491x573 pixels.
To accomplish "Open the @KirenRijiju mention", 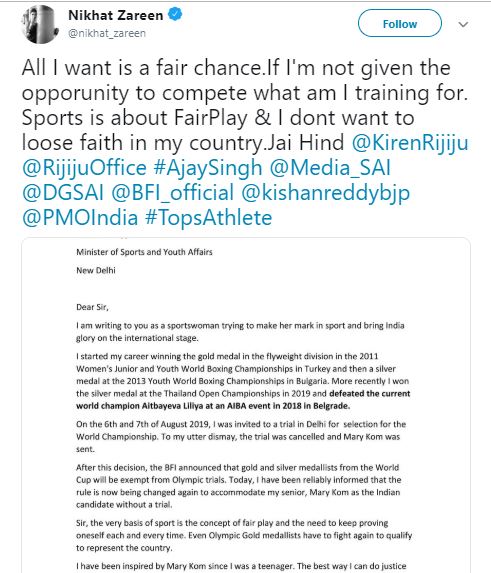I will point(410,142).
